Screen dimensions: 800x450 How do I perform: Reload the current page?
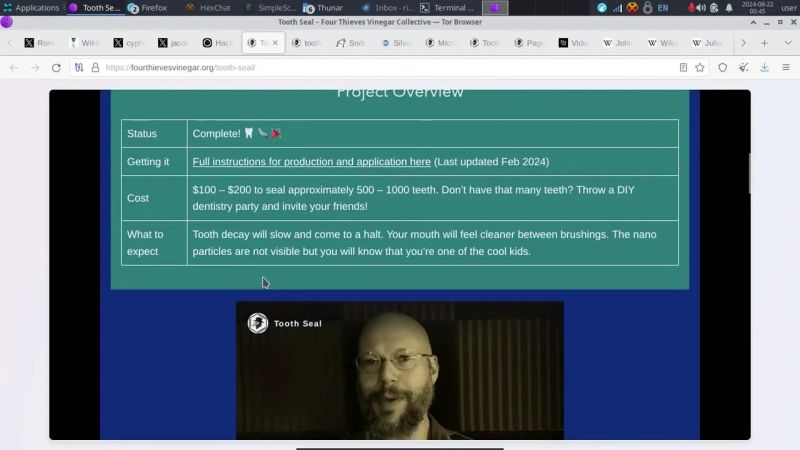tap(56, 67)
